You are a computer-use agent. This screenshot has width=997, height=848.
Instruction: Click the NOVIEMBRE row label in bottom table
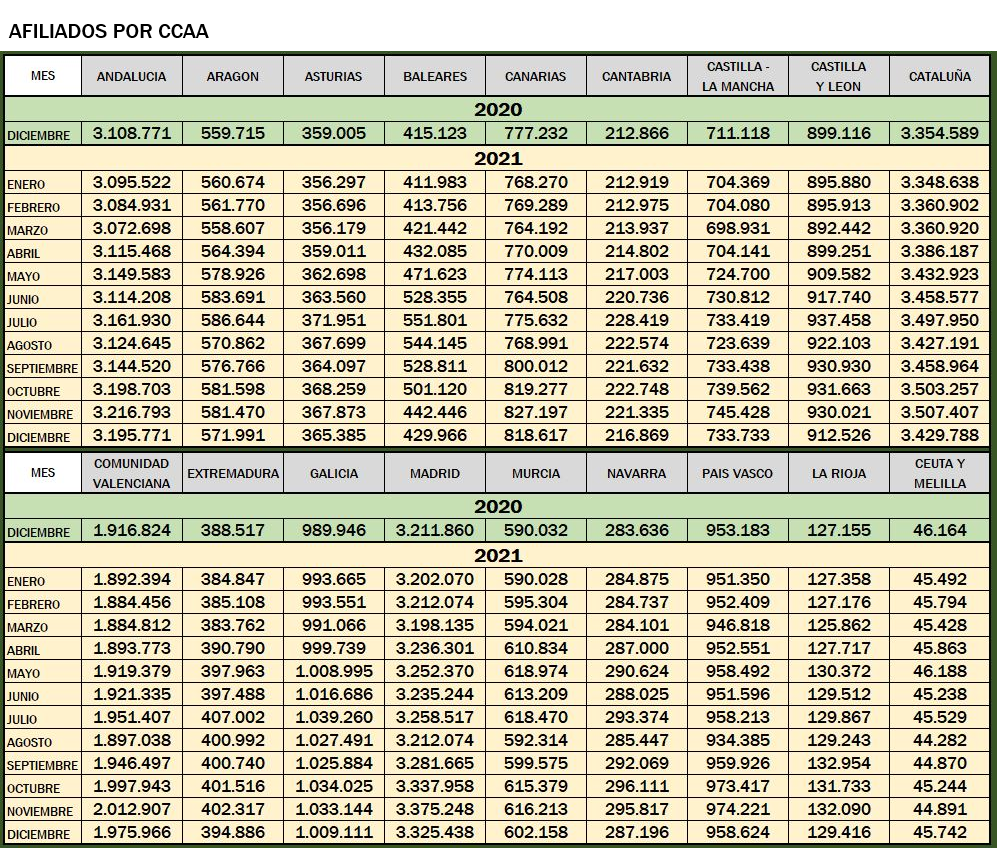[x=39, y=812]
